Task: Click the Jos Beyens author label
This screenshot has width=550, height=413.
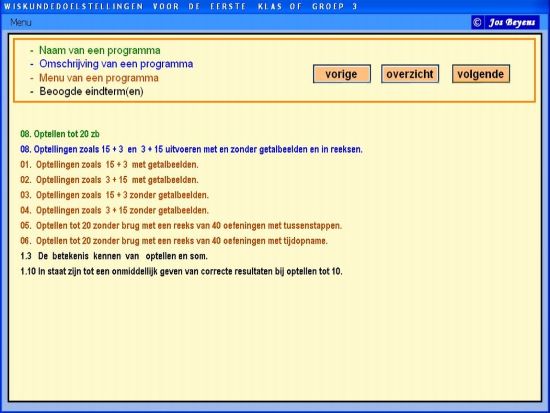Action: 512,22
